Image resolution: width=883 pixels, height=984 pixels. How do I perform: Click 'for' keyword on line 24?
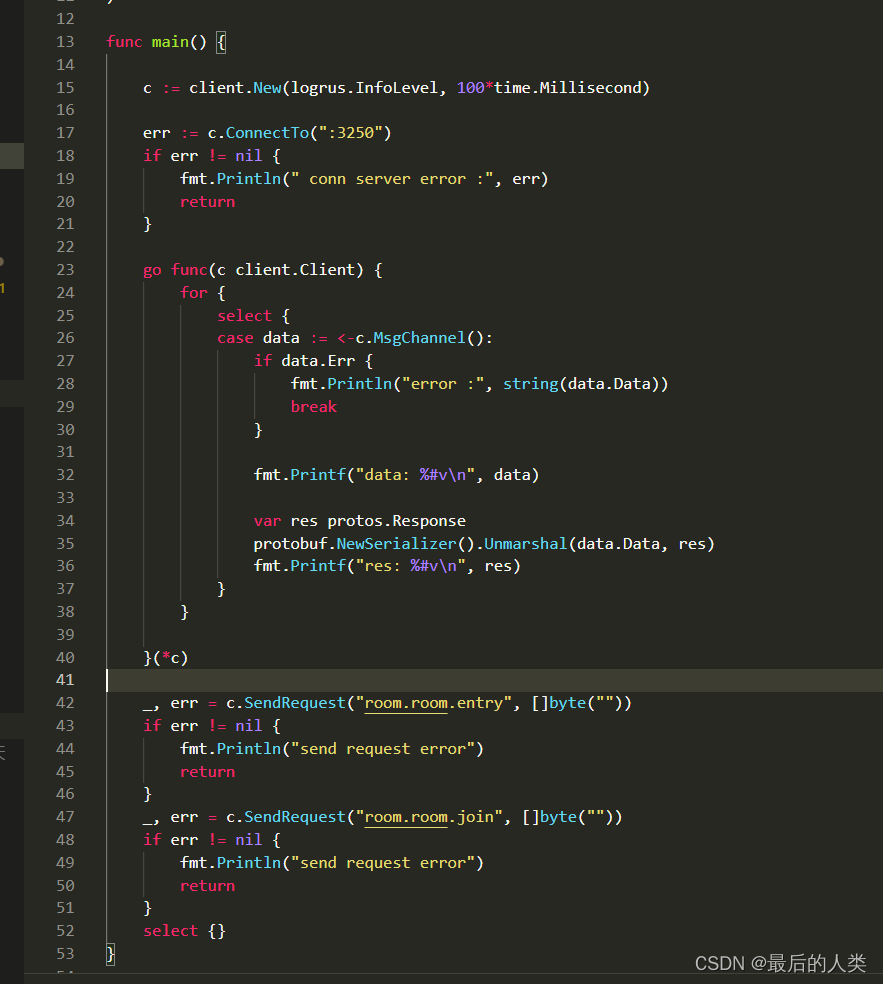pos(193,292)
